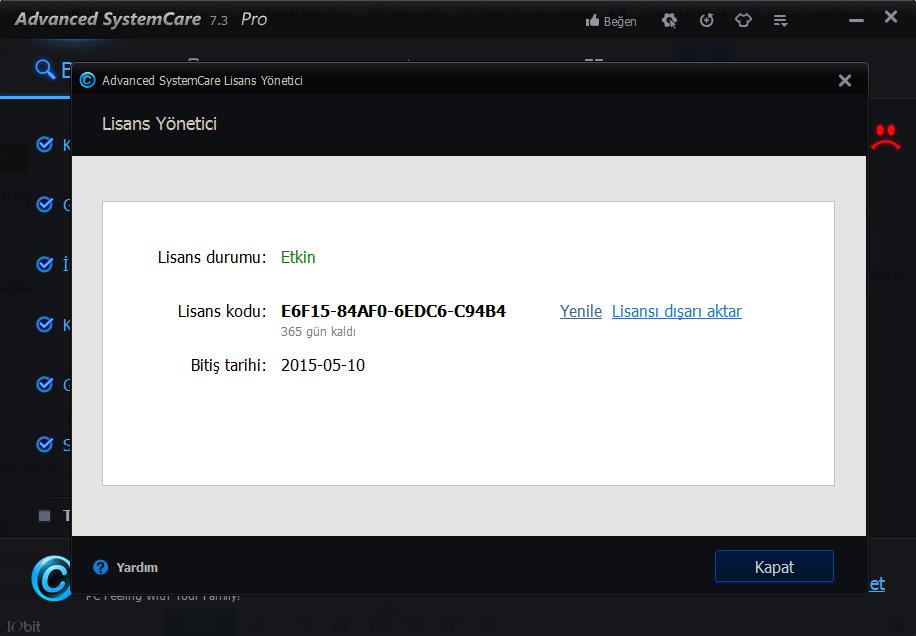The width and height of the screenshot is (916, 636).
Task: Toggle the topmost blue checkmark in left list
Action: (x=44, y=145)
